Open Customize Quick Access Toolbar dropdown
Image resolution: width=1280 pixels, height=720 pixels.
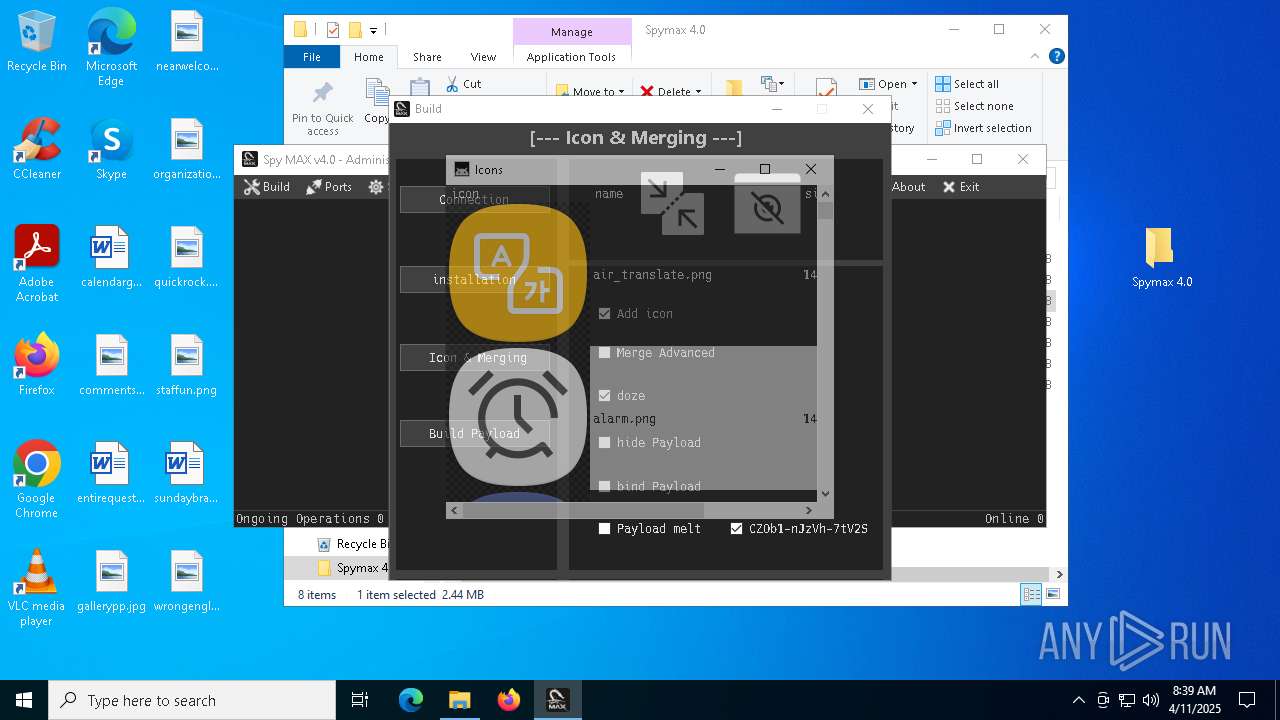coord(373,30)
